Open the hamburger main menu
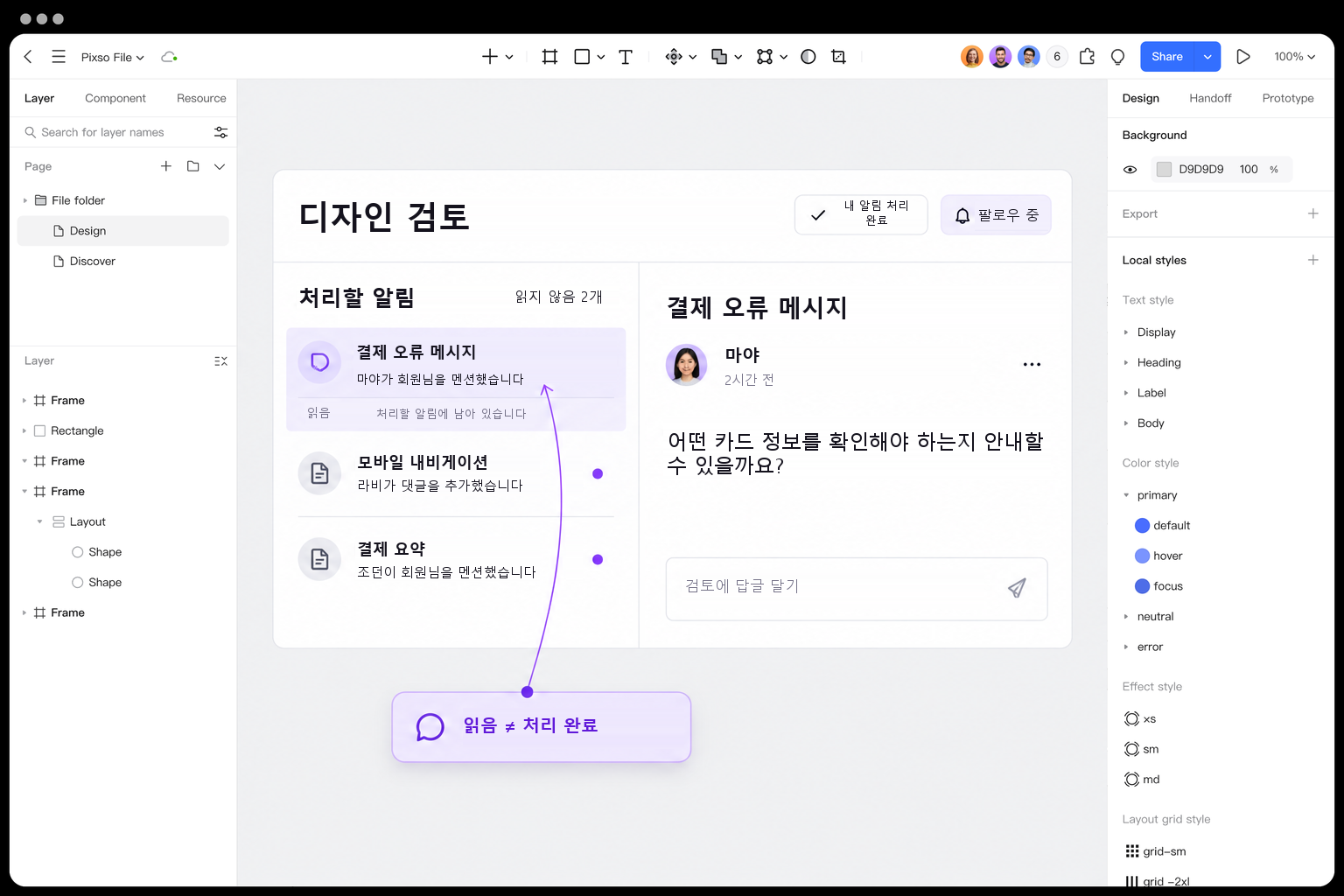 click(x=59, y=57)
